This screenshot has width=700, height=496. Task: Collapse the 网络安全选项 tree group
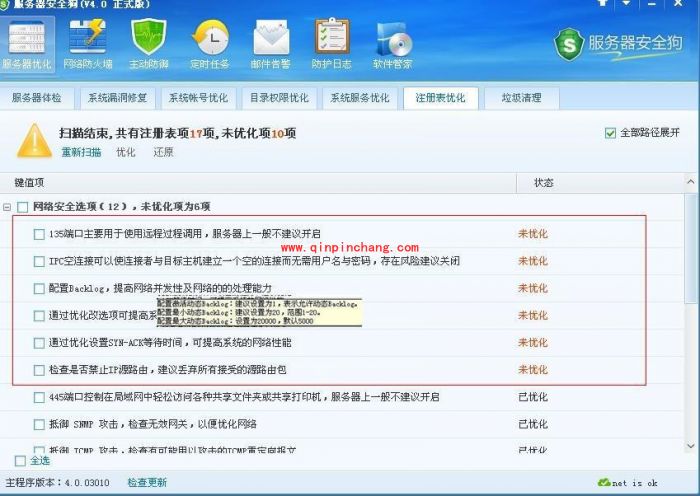coord(7,207)
